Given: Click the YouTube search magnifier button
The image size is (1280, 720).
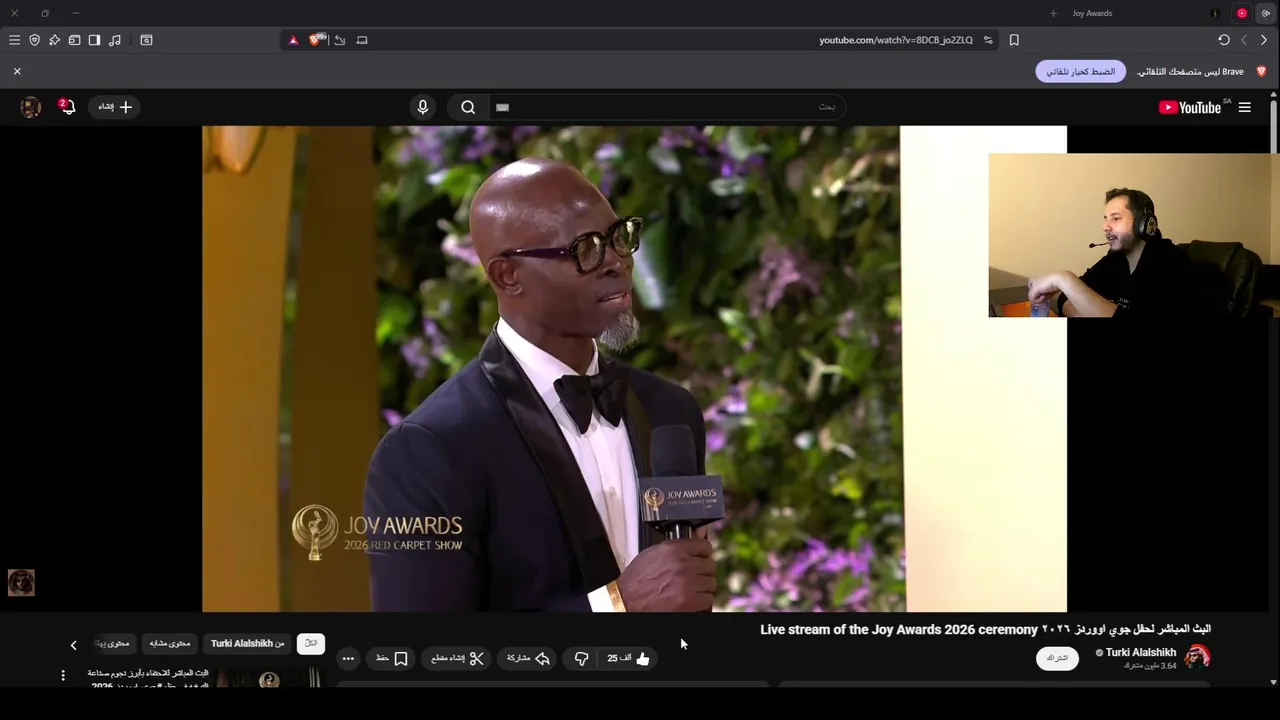Looking at the screenshot, I should [468, 107].
